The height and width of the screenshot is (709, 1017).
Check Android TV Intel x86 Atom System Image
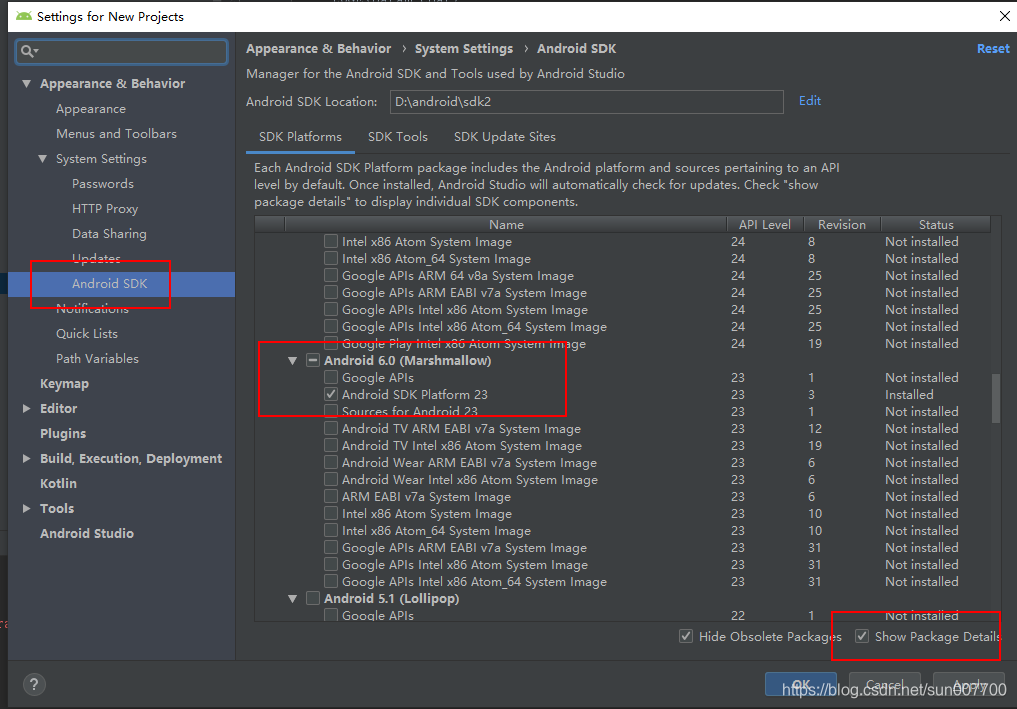pos(330,445)
